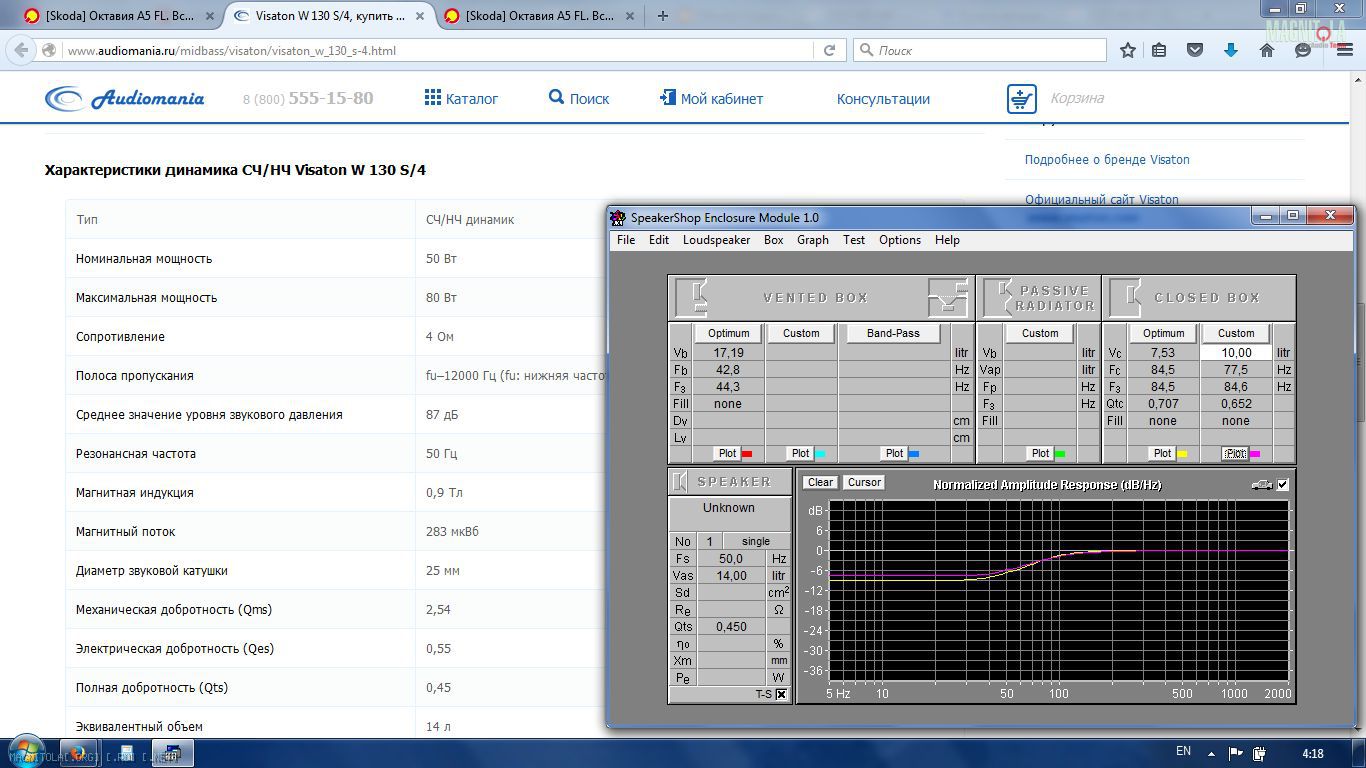Show hidden system tray icons
This screenshot has height=768, width=1366.
point(1211,754)
